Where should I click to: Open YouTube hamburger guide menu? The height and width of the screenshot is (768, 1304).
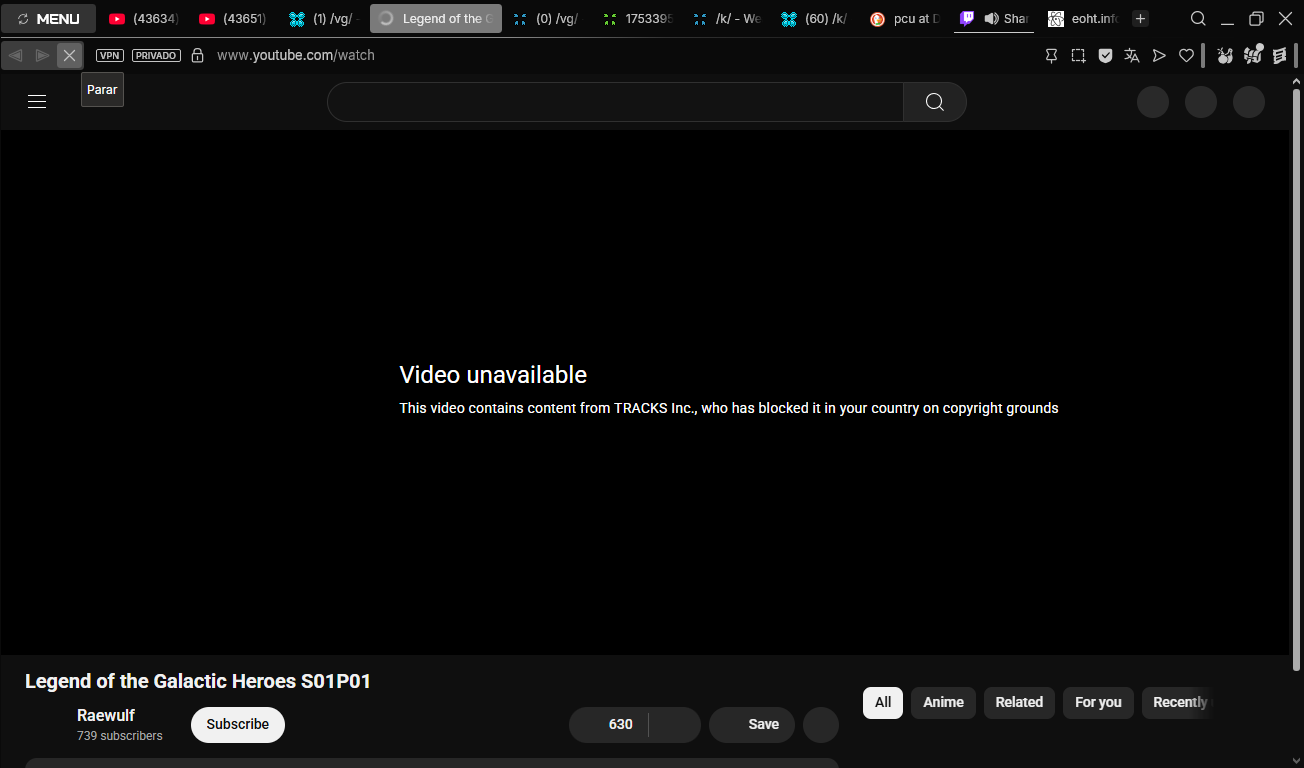point(37,101)
